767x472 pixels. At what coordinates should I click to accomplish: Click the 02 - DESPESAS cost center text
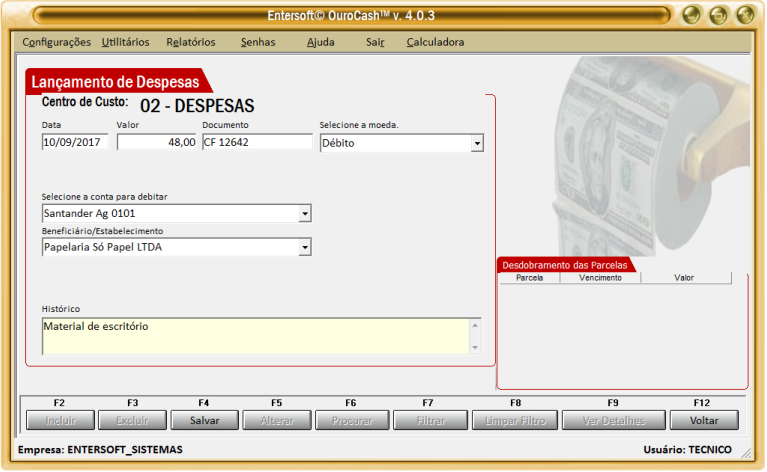click(197, 106)
